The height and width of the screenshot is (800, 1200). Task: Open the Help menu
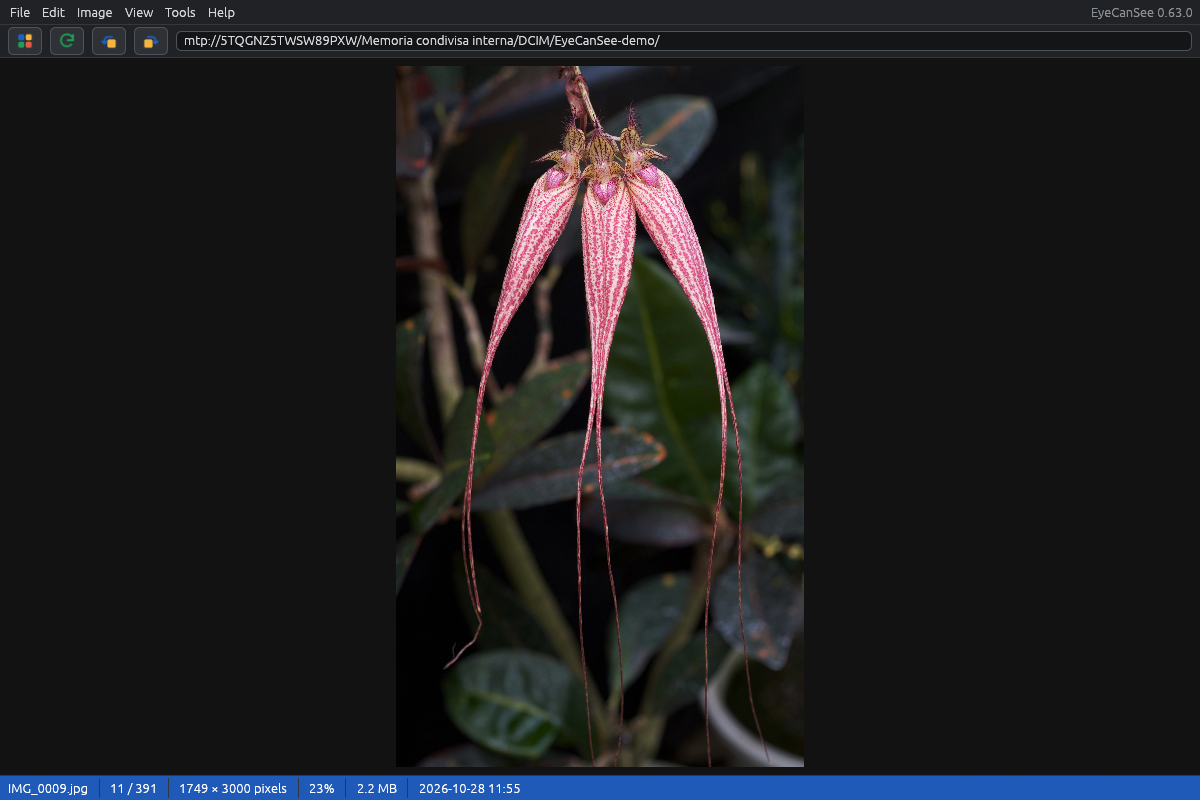pos(221,12)
